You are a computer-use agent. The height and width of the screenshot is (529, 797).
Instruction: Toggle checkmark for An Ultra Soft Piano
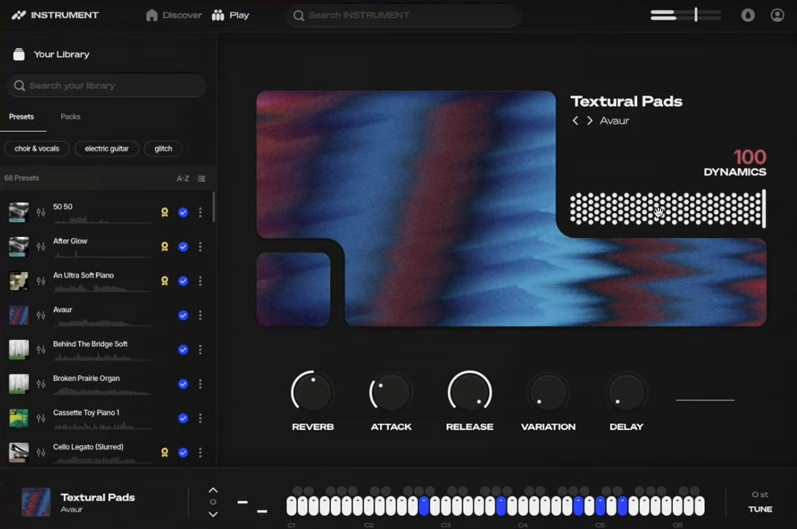[x=183, y=281]
